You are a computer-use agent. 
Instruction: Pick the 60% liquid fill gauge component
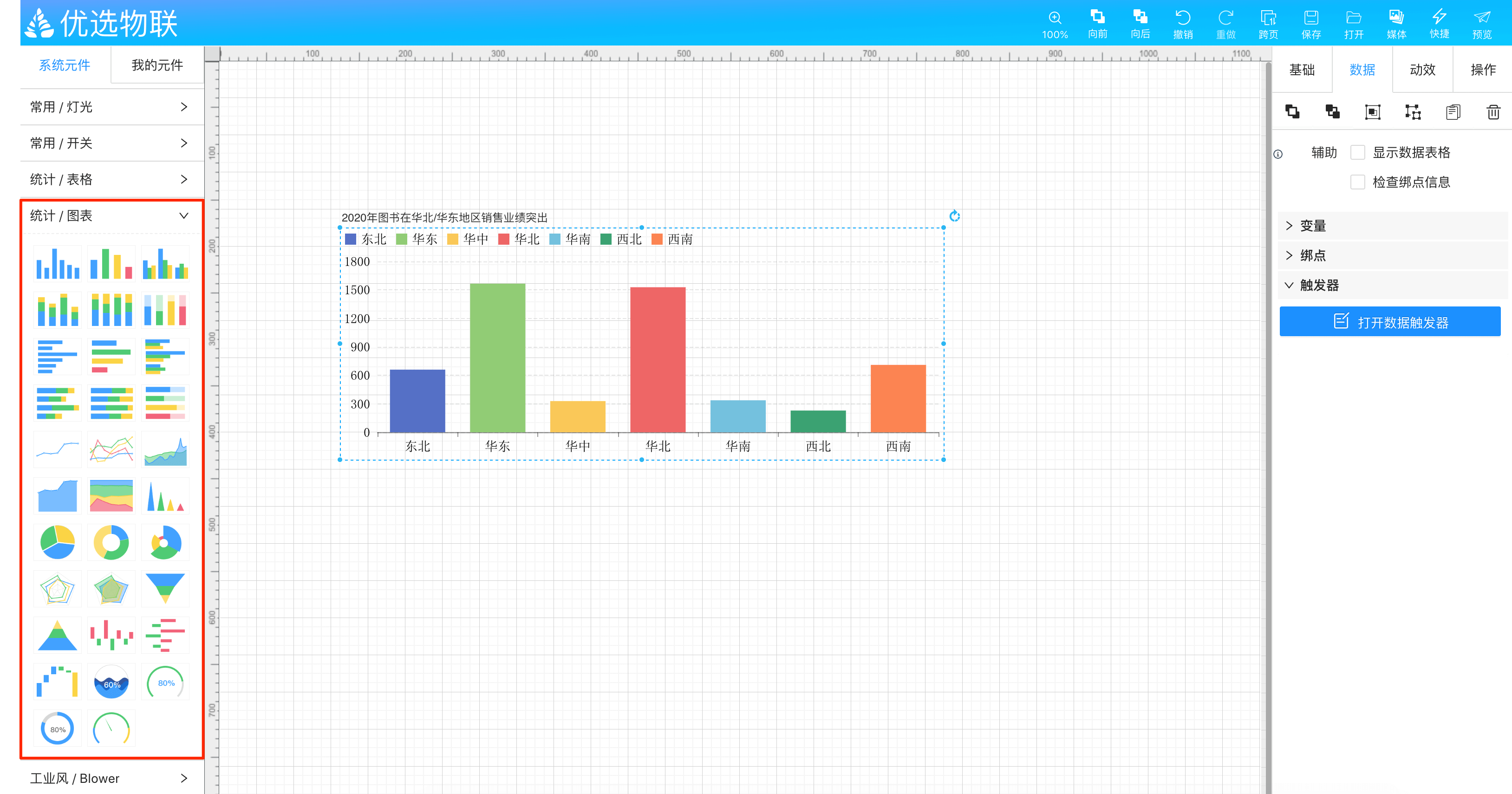[111, 681]
